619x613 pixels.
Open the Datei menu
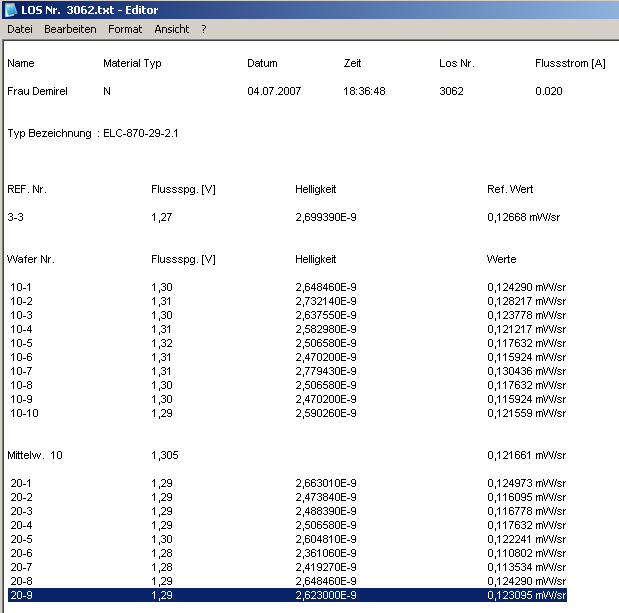(20, 29)
